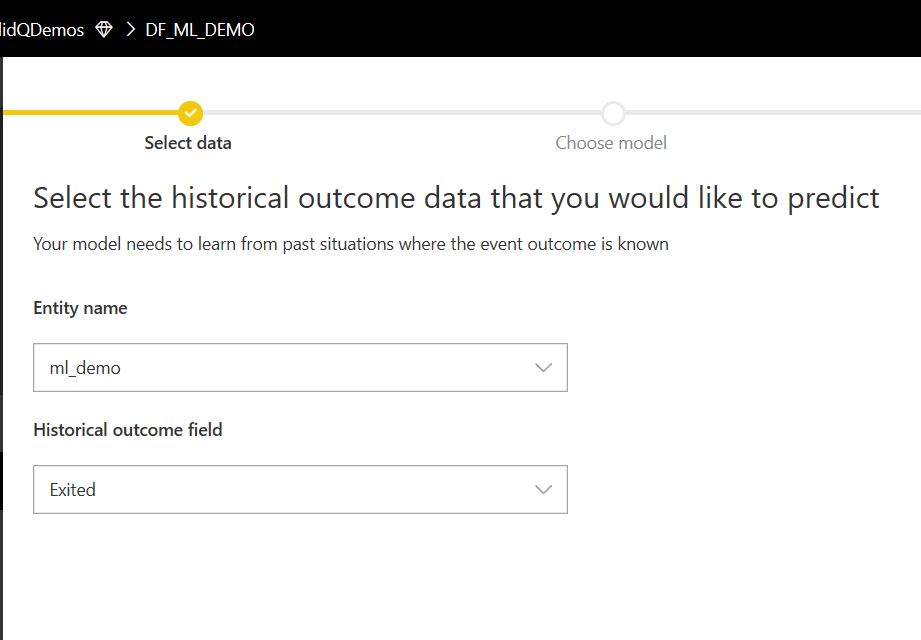Click the Historical outcome field label

point(128,430)
